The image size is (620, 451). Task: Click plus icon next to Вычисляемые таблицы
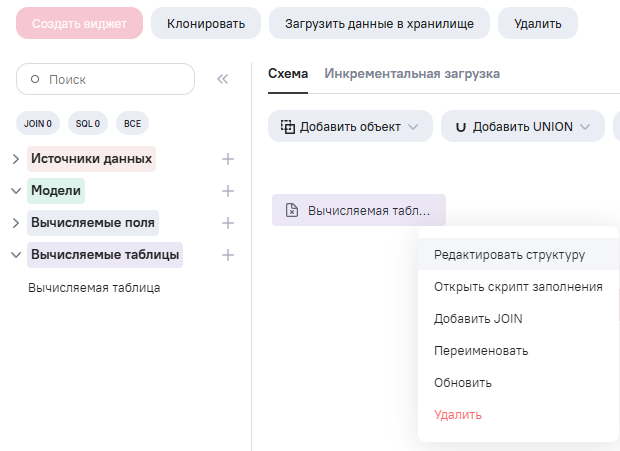[x=228, y=255]
